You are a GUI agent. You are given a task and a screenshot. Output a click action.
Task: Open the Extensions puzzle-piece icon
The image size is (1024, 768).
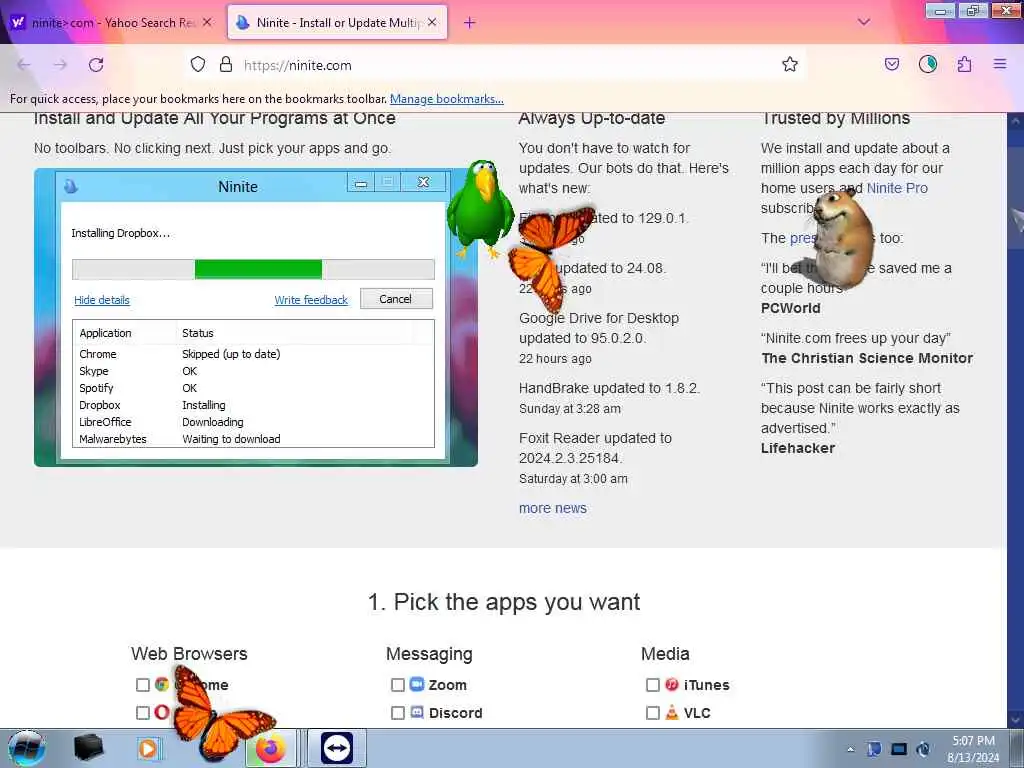[x=964, y=65]
